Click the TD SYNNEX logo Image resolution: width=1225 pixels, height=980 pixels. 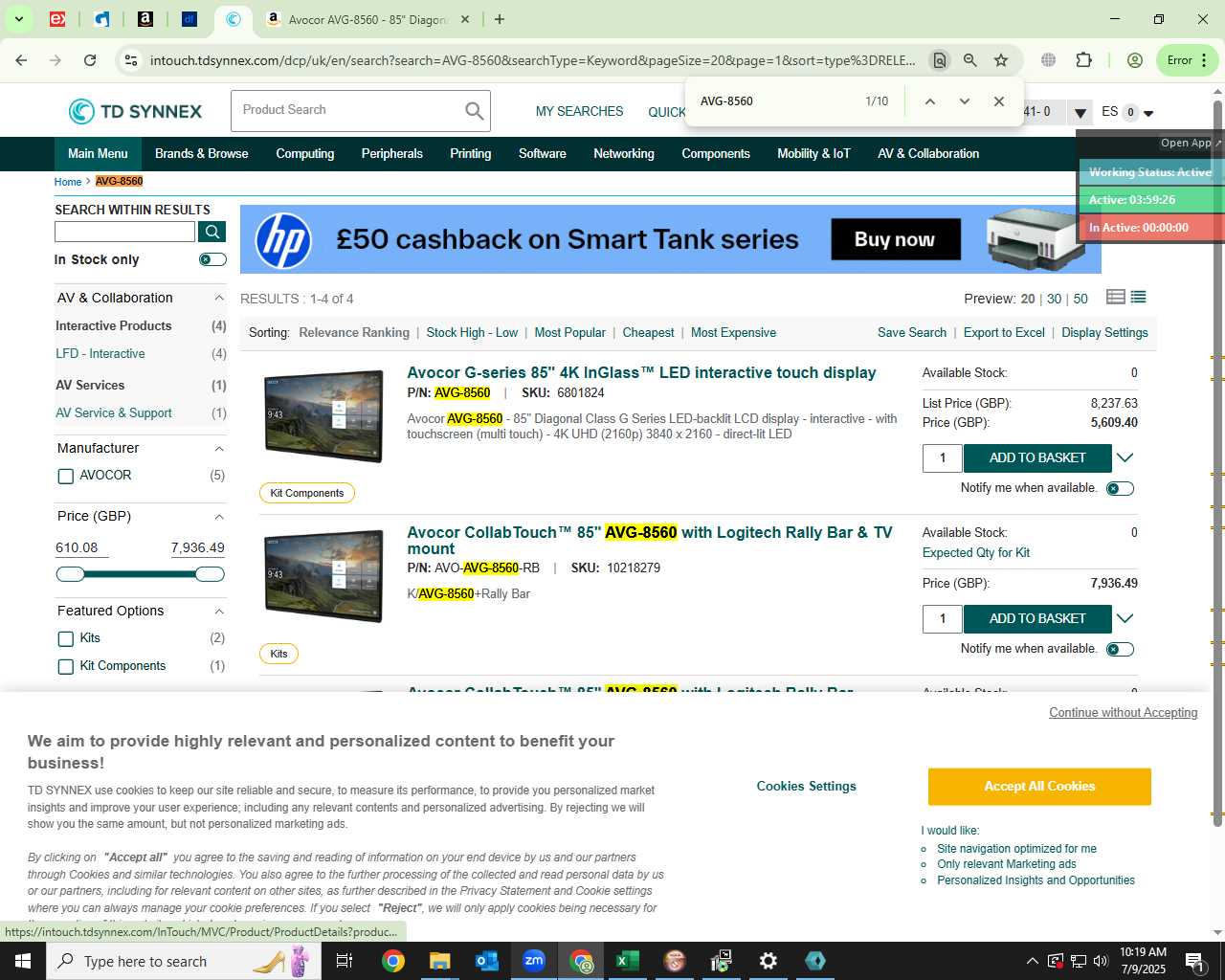pos(135,111)
